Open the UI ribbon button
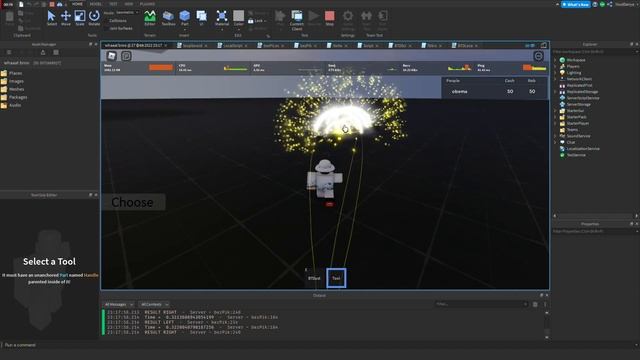 [201, 18]
